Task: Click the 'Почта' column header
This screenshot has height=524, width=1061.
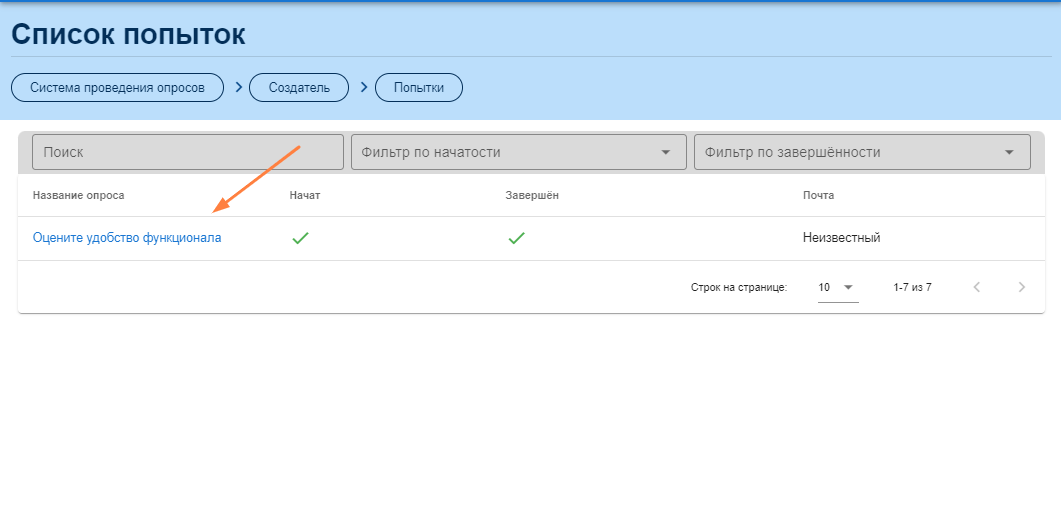Action: pyautogui.click(x=818, y=195)
